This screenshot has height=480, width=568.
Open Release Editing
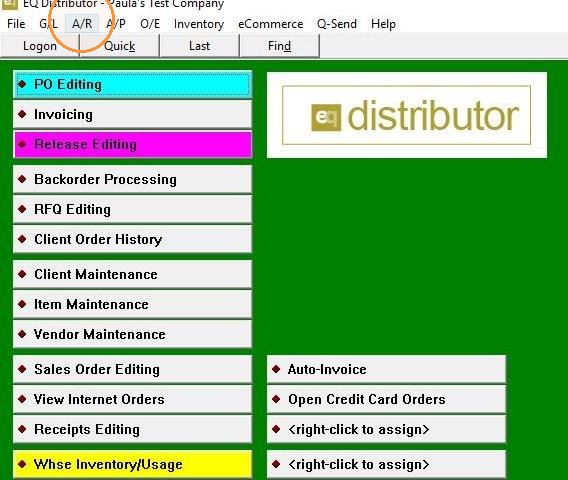pos(132,145)
